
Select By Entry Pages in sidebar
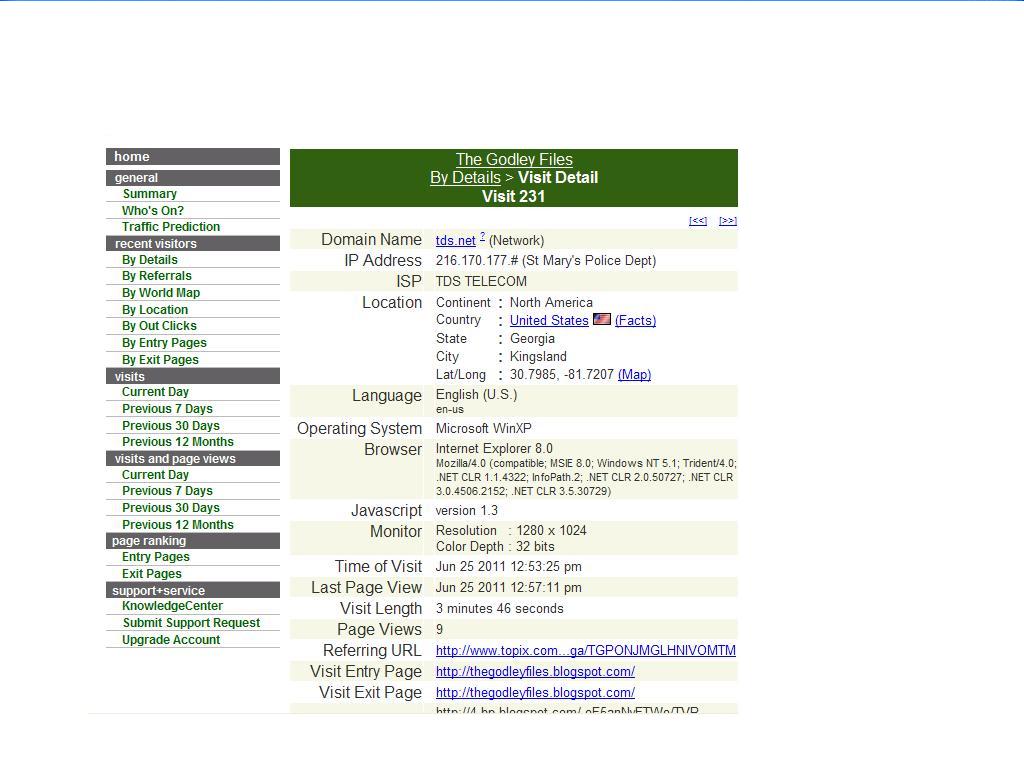click(x=164, y=343)
